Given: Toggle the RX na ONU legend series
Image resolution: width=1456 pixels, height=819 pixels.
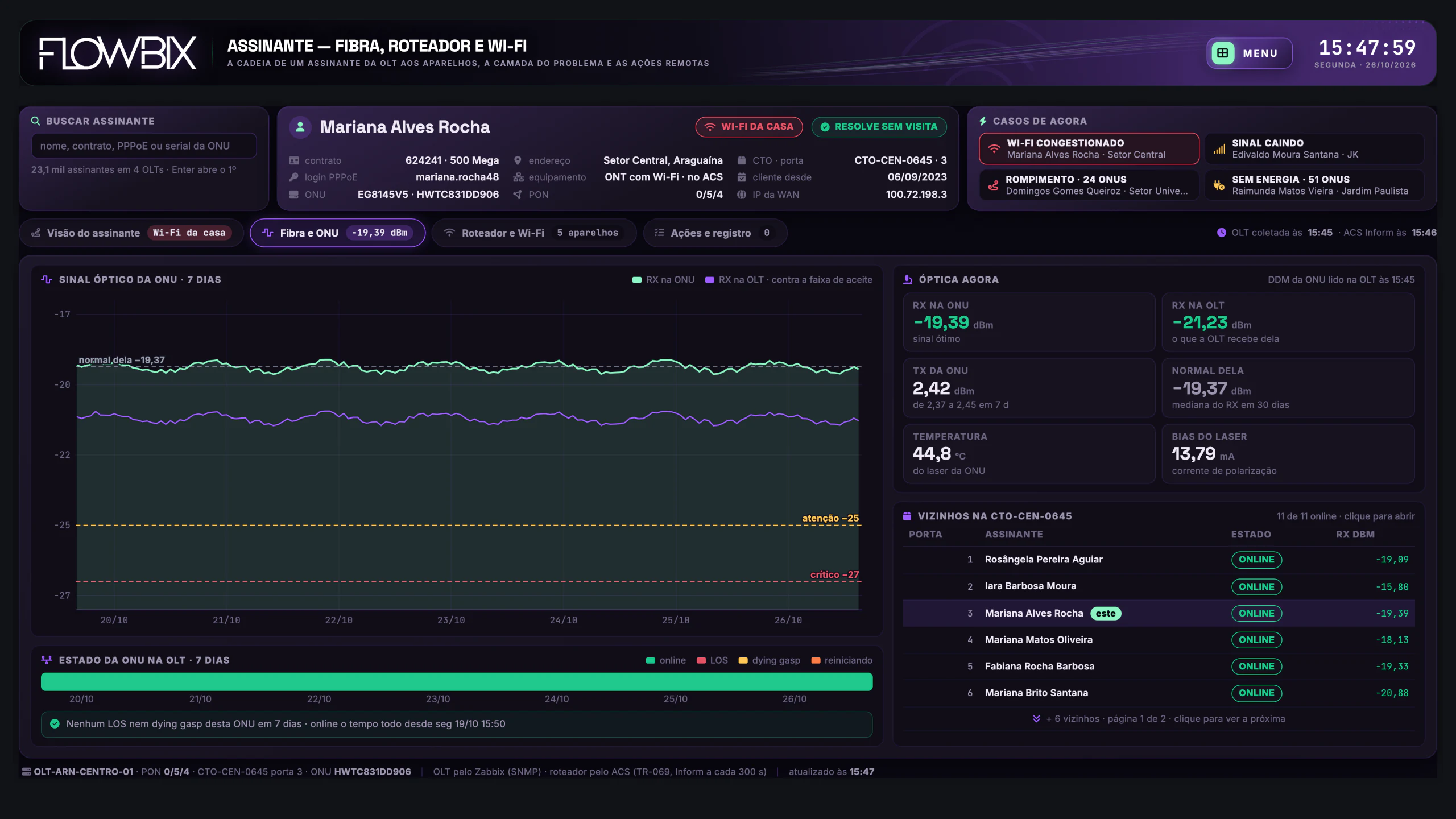Looking at the screenshot, I should (663, 280).
